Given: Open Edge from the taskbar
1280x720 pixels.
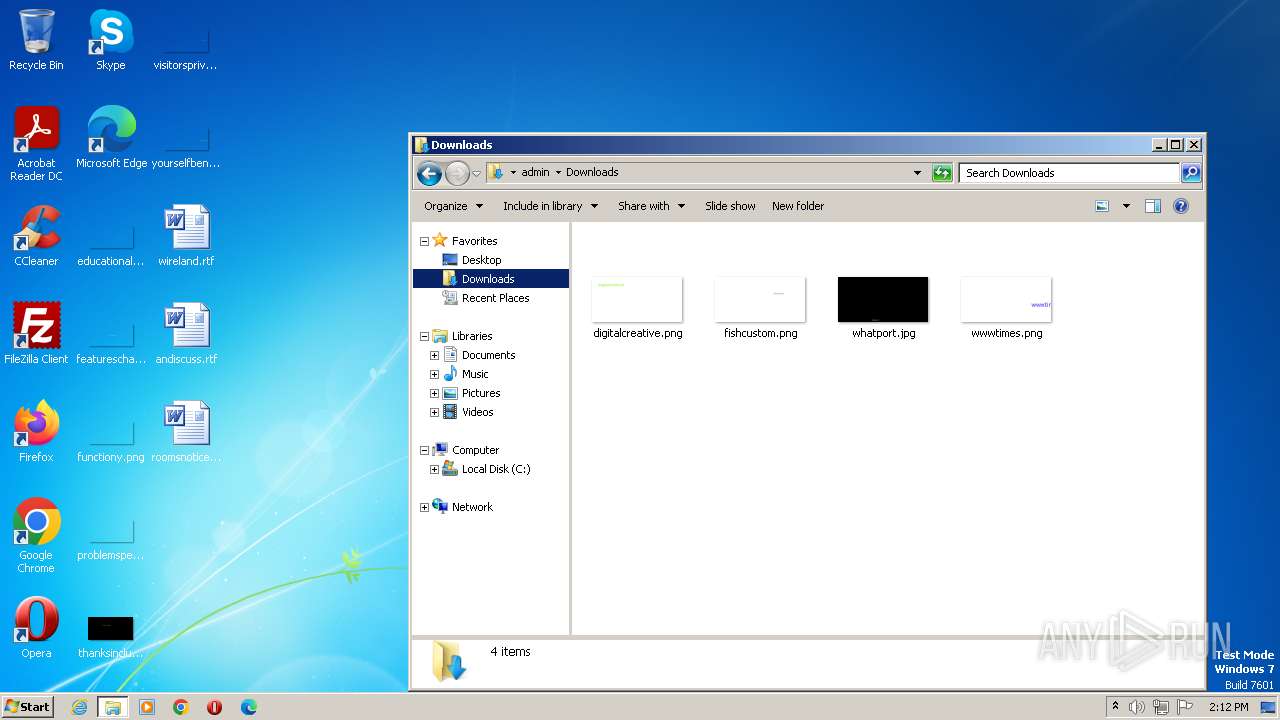Looking at the screenshot, I should point(248,707).
